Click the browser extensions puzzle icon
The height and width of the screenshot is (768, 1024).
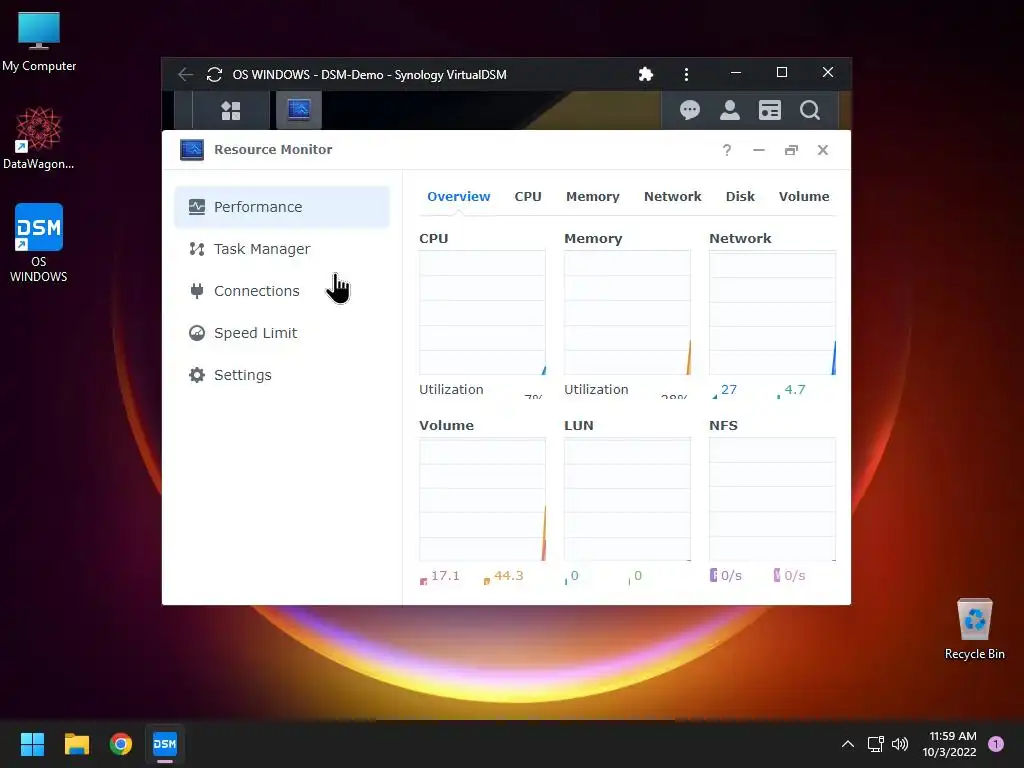point(646,74)
